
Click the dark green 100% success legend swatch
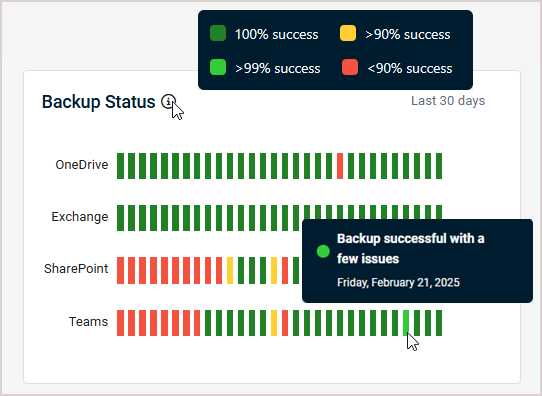218,33
